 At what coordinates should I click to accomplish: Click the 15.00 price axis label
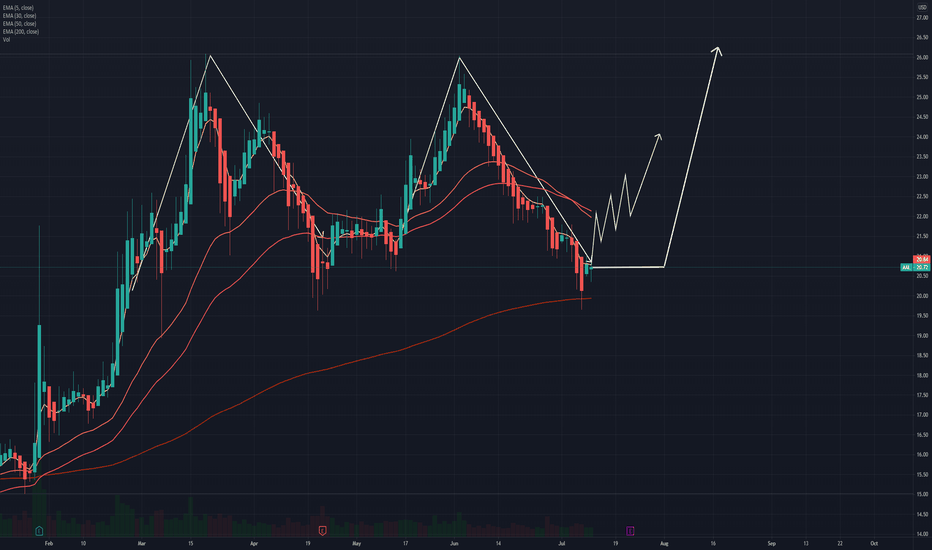point(922,494)
